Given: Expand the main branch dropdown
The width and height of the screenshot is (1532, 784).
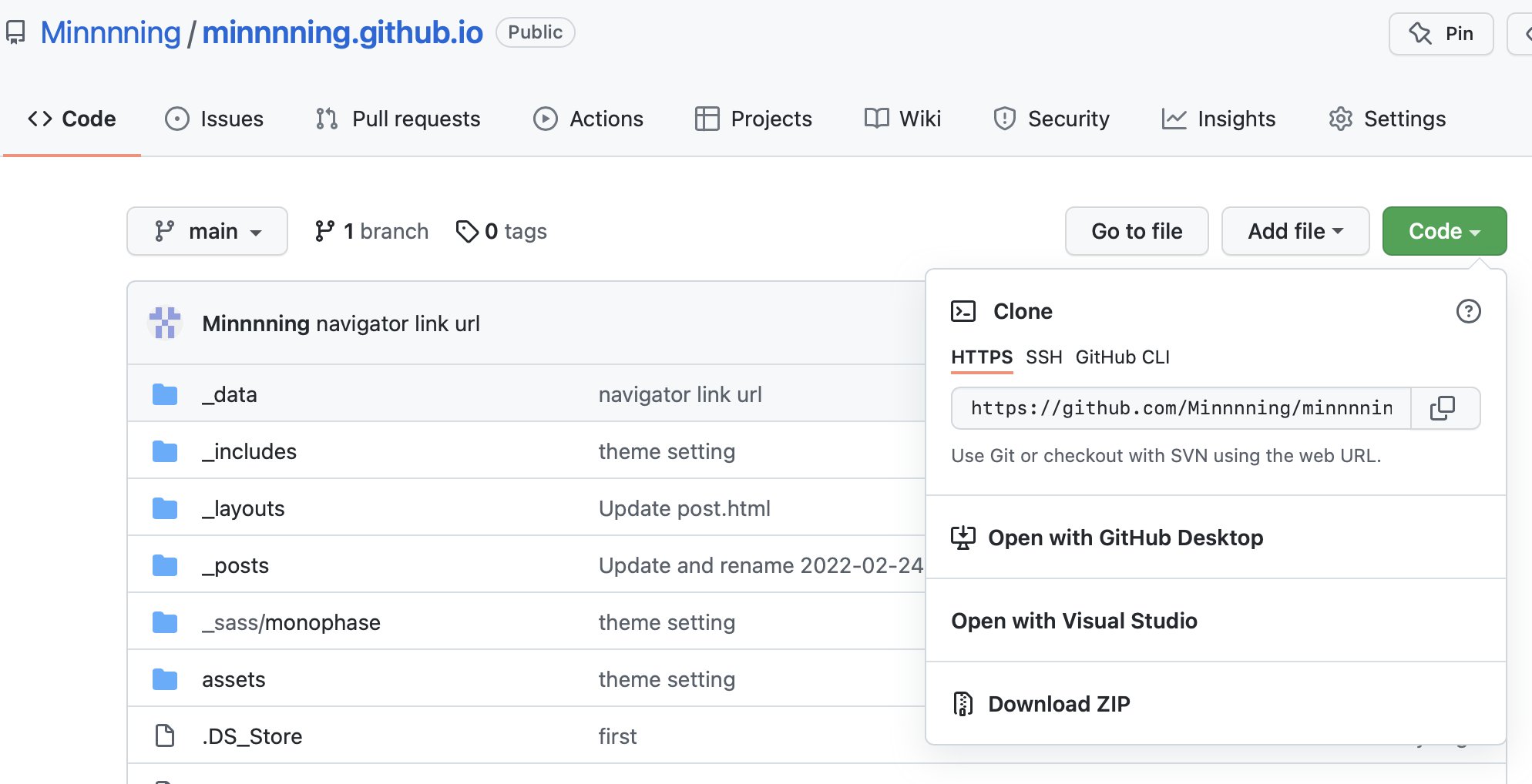Looking at the screenshot, I should point(207,231).
